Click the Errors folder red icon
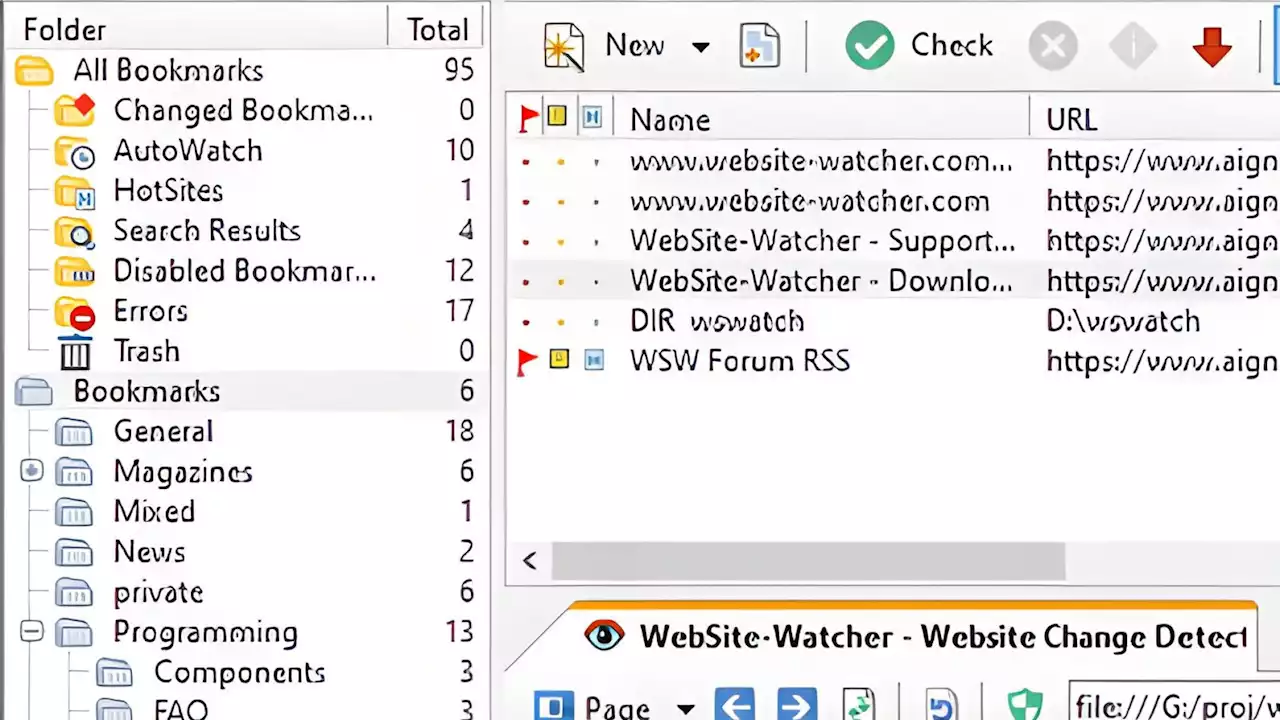The width and height of the screenshot is (1280, 720). pyautogui.click(x=74, y=312)
